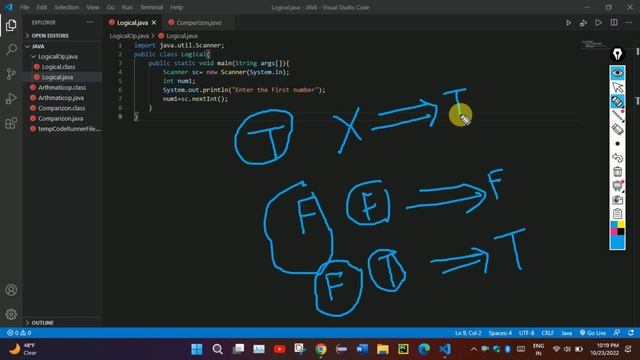
Task: Open Arthmaticop.class in the explorer
Action: (x=62, y=88)
